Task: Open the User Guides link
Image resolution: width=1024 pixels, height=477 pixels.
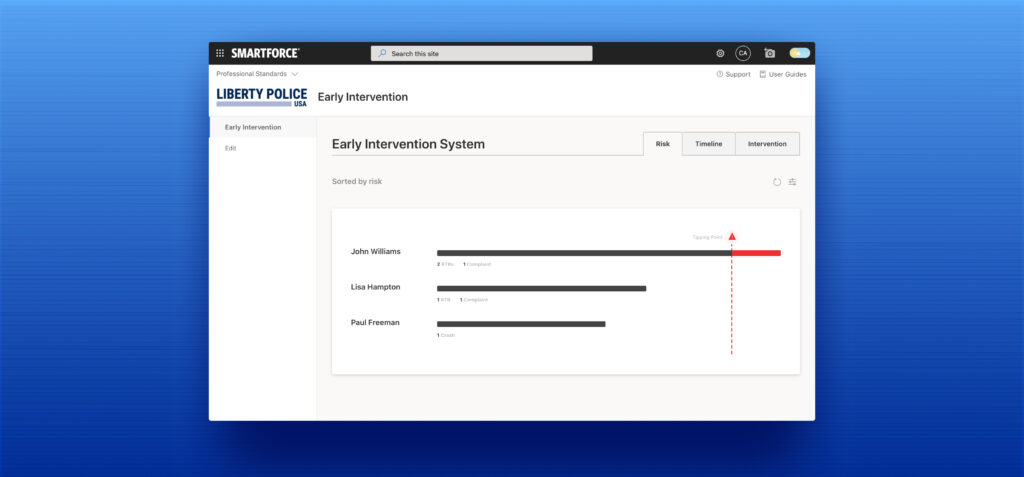Action: coord(782,74)
